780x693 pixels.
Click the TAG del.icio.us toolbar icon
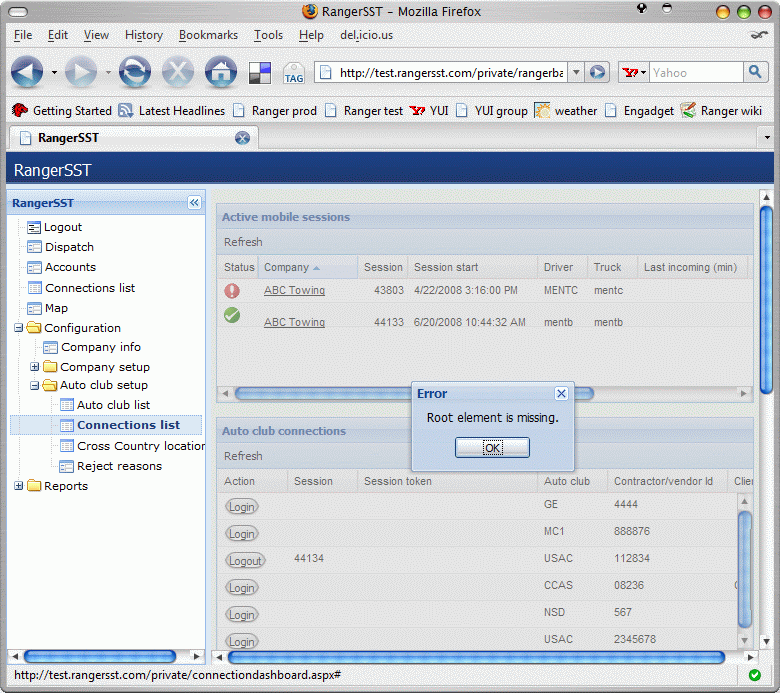(293, 74)
